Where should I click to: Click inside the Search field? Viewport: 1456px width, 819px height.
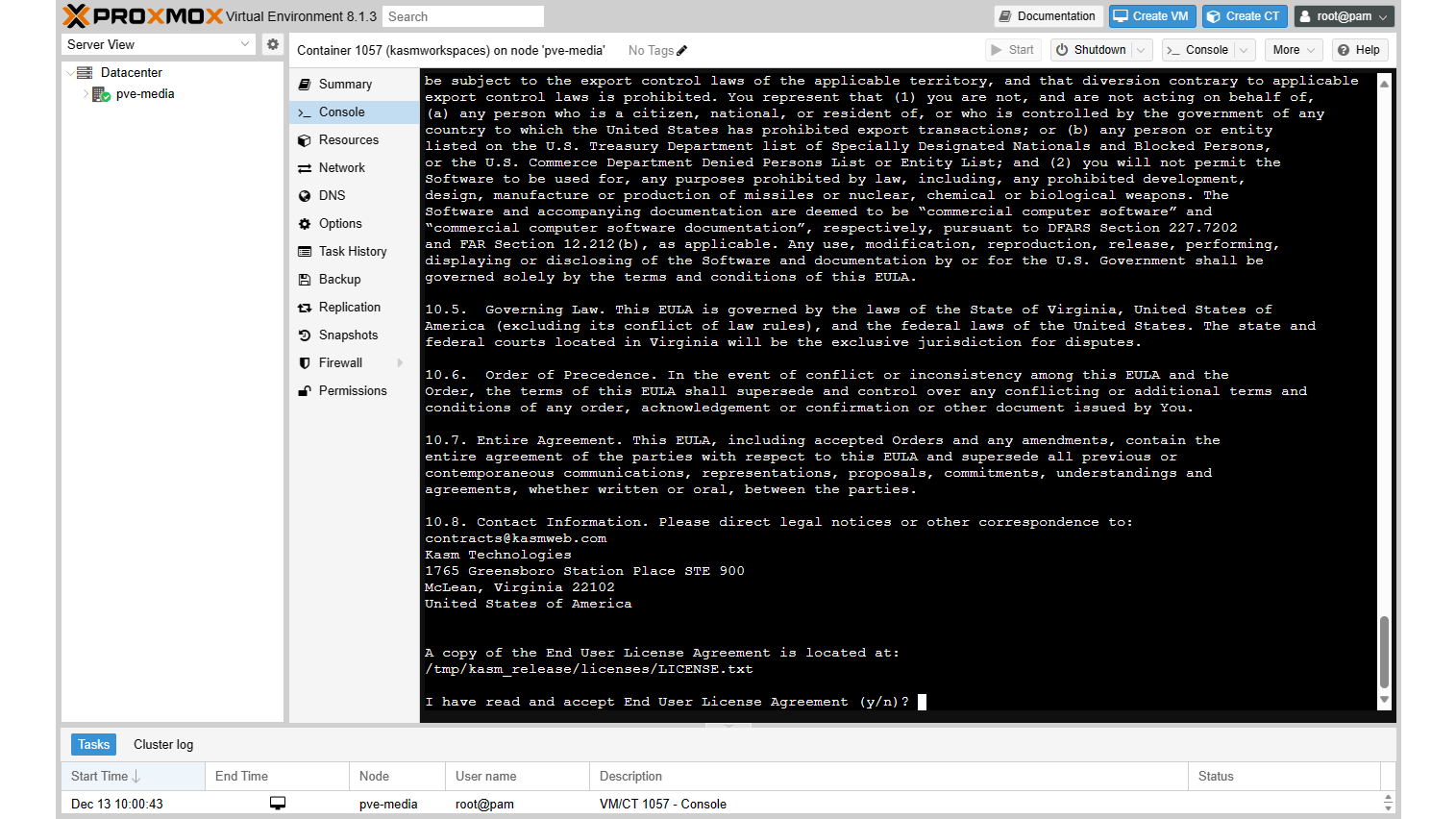tap(462, 15)
